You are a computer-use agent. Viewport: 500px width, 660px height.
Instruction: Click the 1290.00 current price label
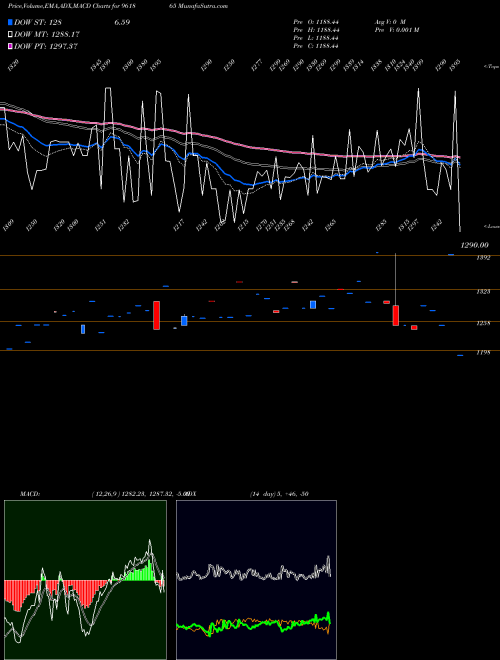point(475,245)
